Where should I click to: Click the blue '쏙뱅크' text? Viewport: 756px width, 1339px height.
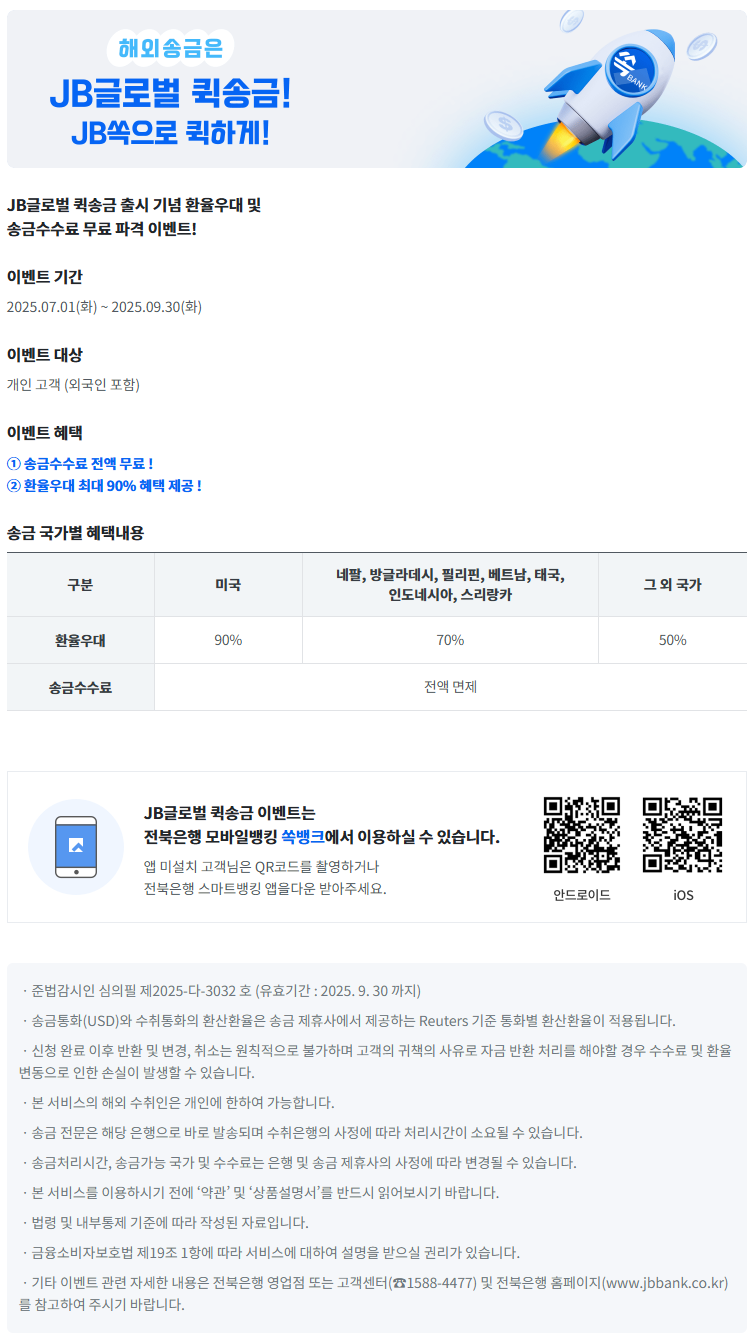(301, 837)
